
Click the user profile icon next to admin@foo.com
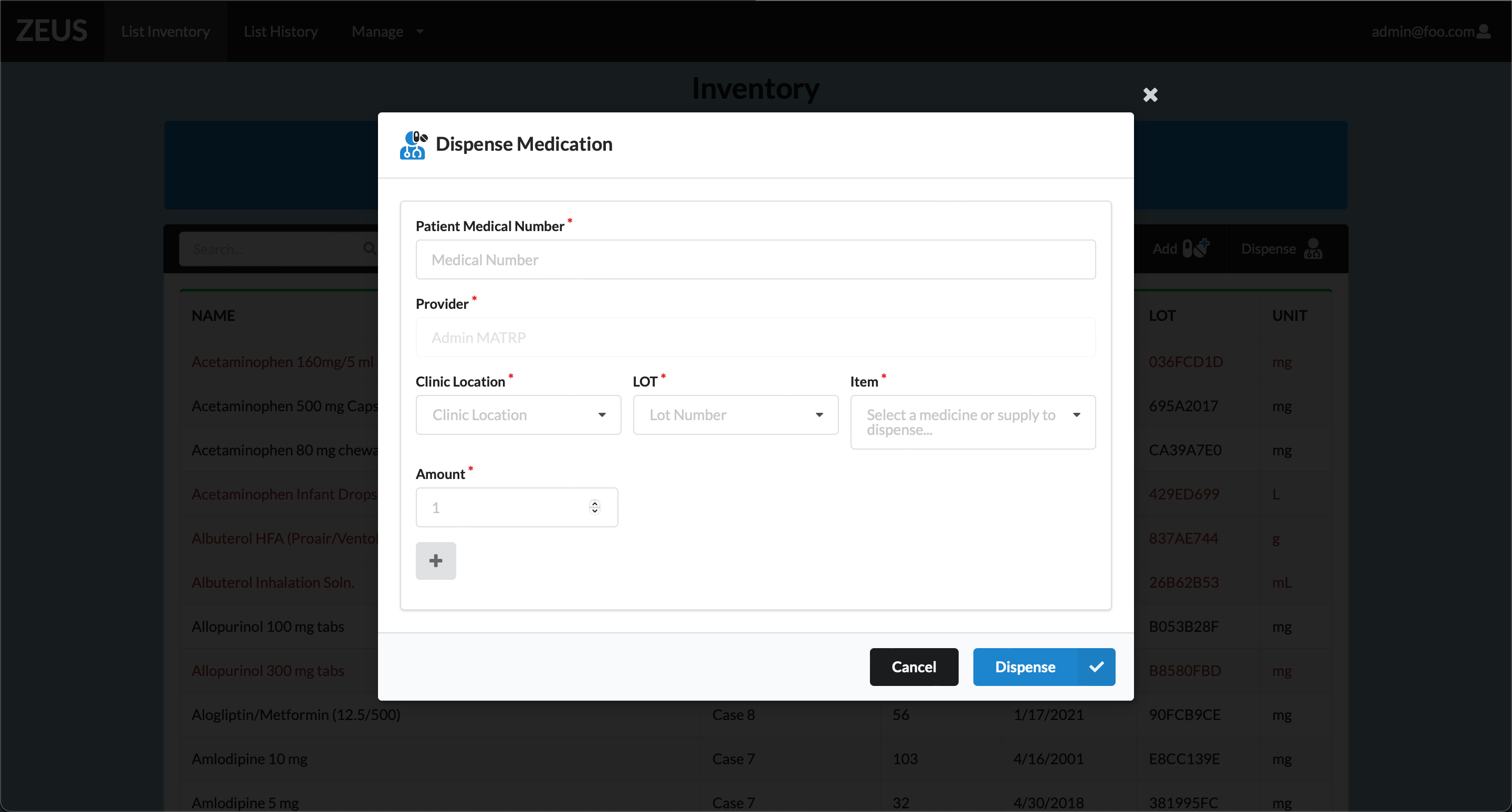(x=1483, y=31)
